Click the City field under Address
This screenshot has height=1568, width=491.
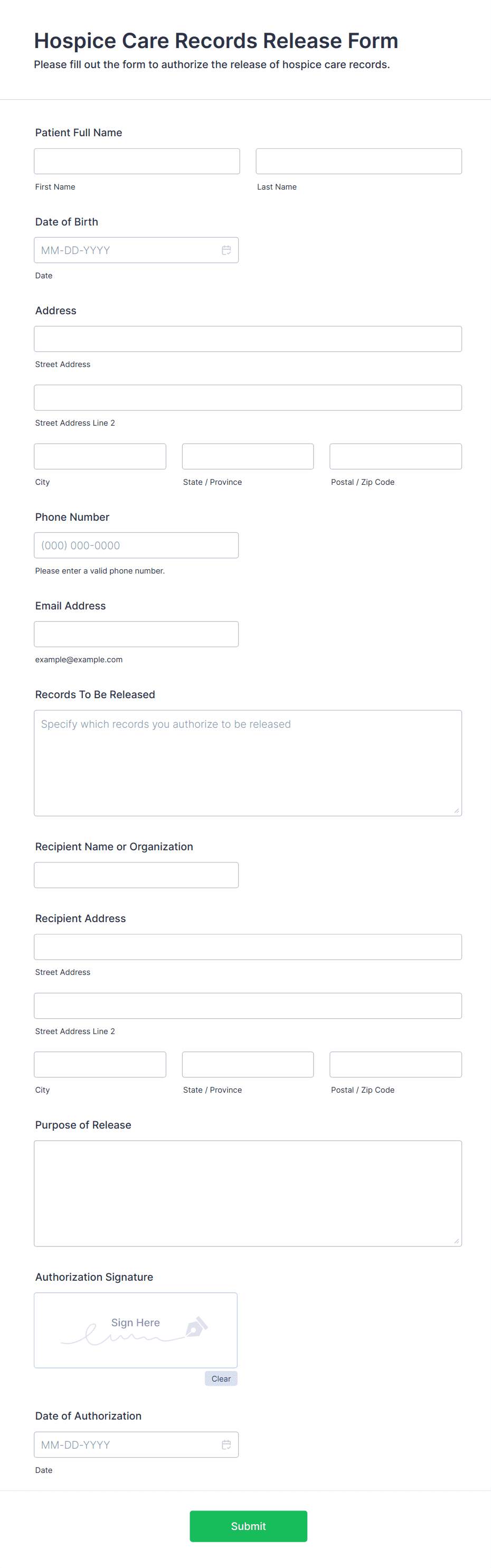coord(100,456)
